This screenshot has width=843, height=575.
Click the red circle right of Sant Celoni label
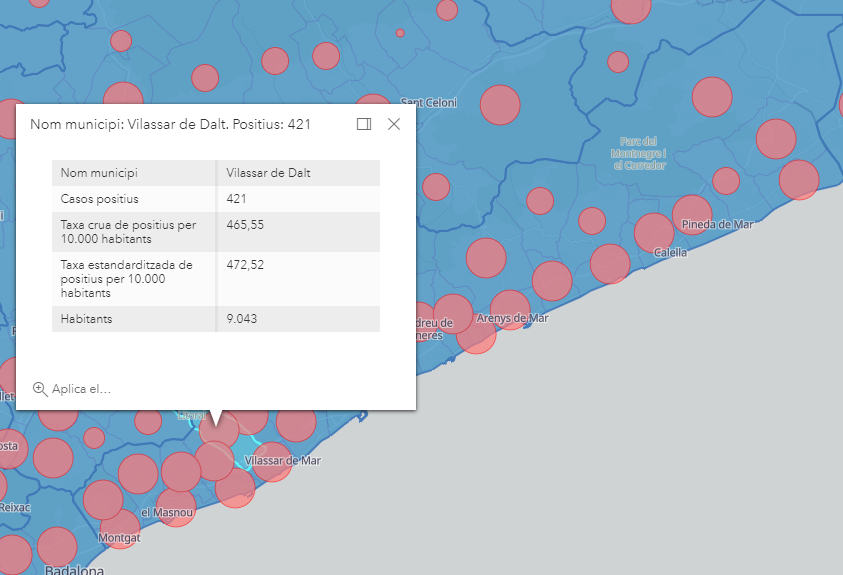(x=500, y=105)
